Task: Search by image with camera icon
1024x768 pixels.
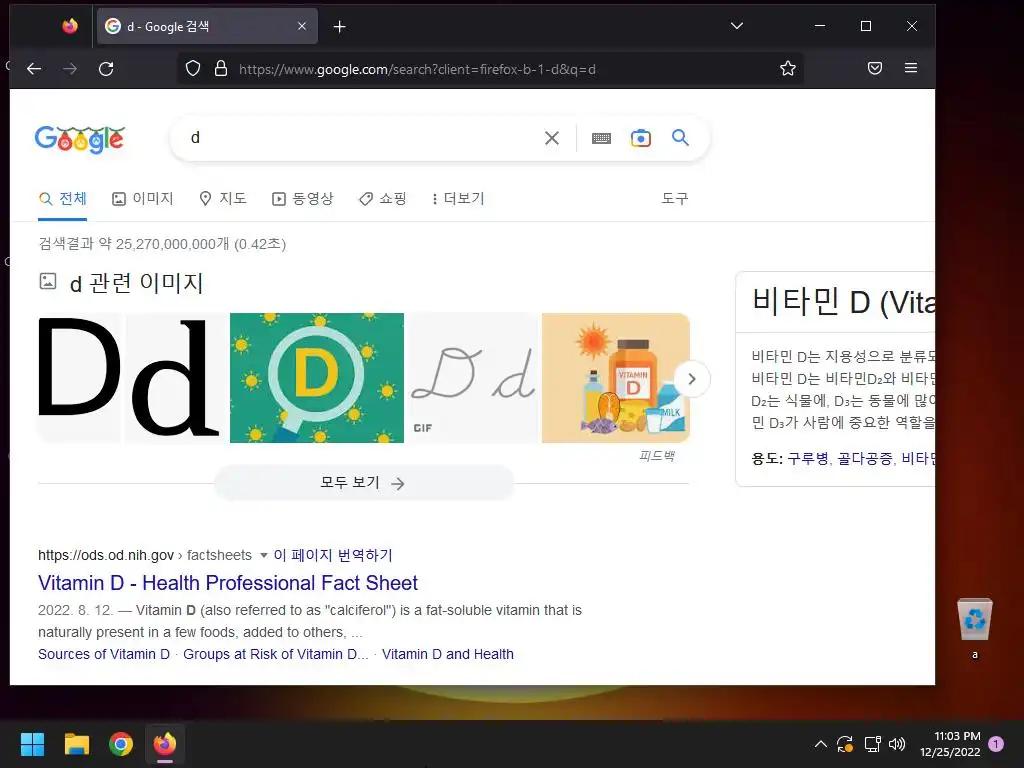Action: [x=641, y=138]
